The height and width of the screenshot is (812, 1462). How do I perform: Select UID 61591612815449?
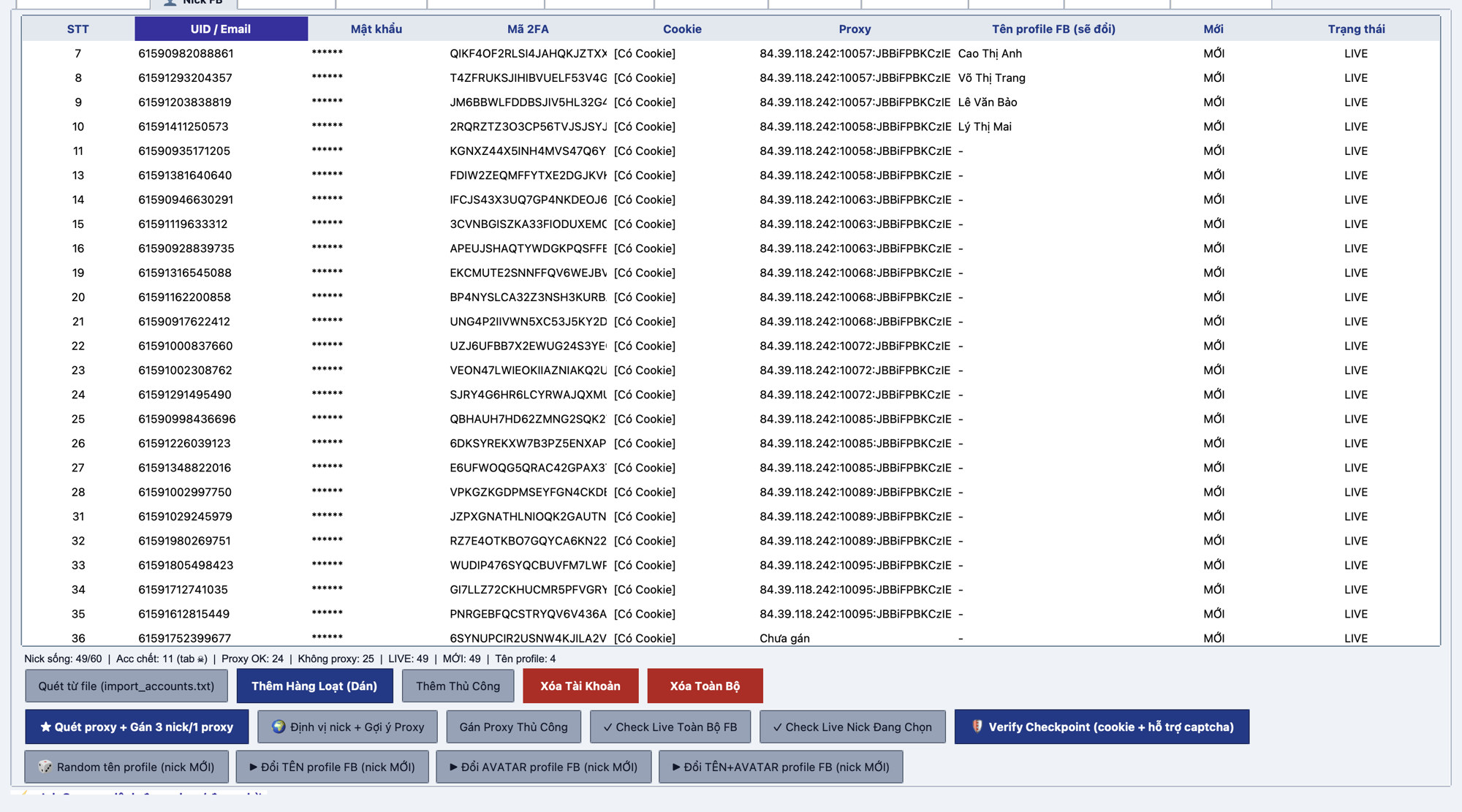click(183, 614)
